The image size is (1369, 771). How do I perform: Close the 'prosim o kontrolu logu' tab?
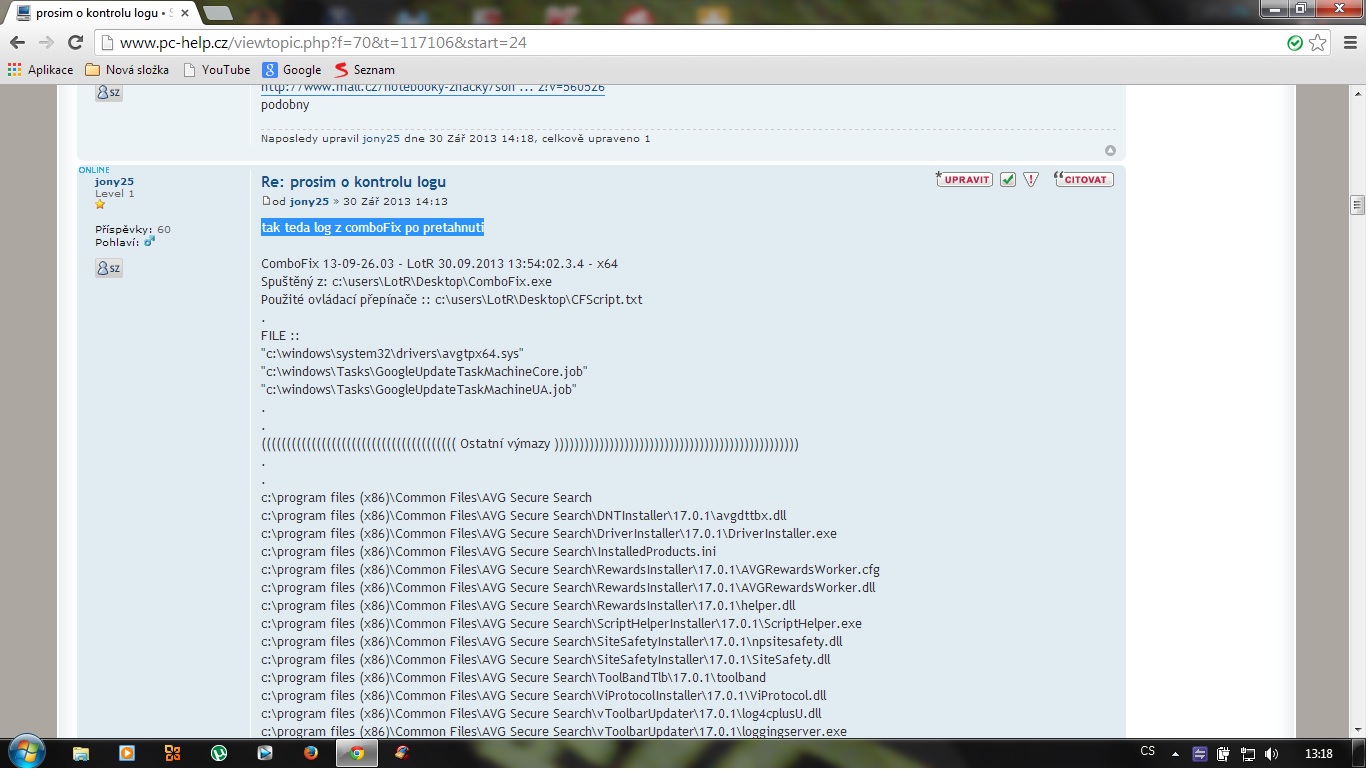click(186, 13)
